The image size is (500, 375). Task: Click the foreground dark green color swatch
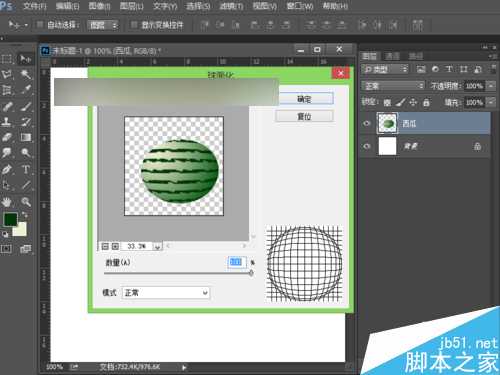tap(10, 220)
